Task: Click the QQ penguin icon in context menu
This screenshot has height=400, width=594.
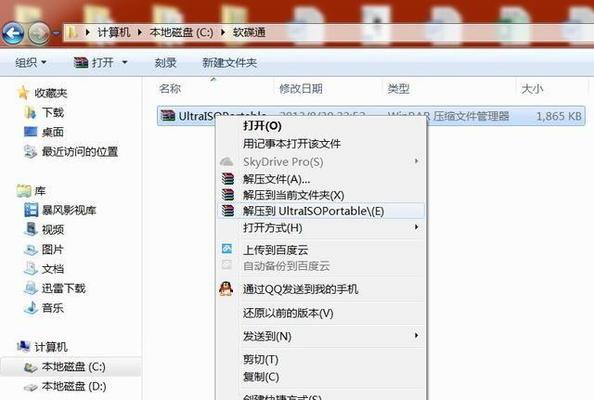Action: click(x=226, y=289)
